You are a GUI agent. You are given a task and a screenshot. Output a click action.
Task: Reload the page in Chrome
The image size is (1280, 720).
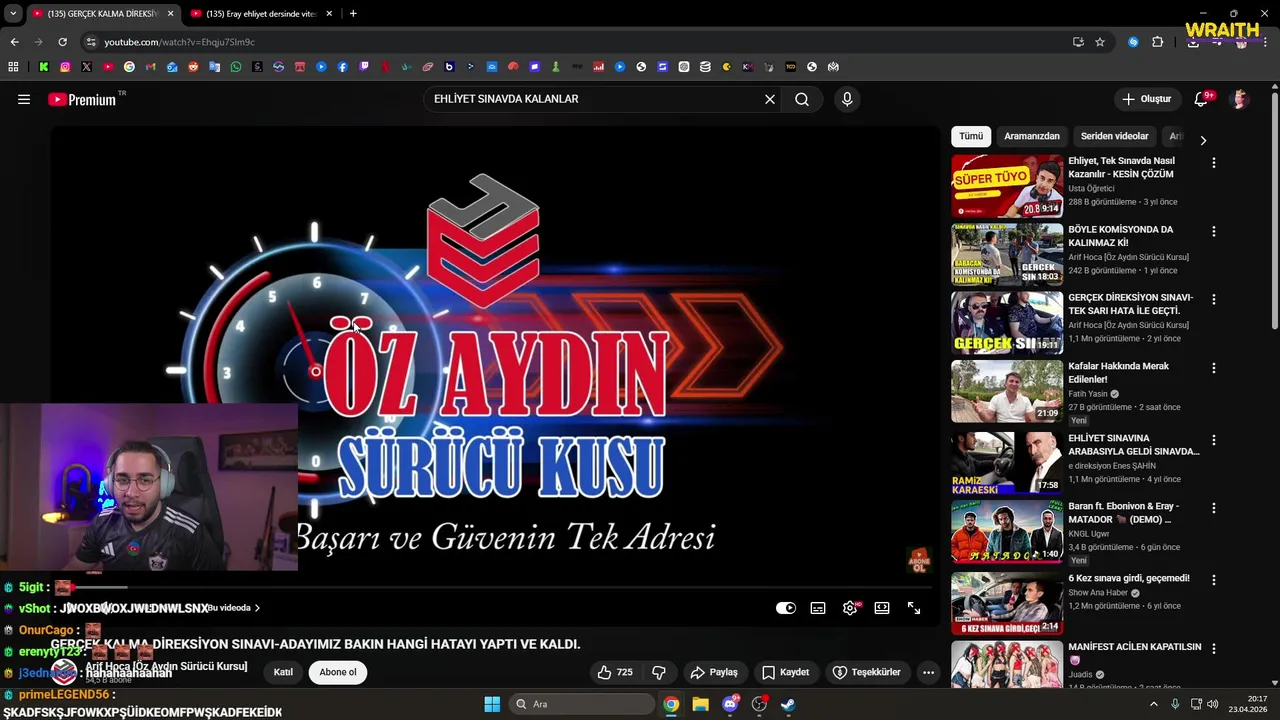tap(62, 42)
